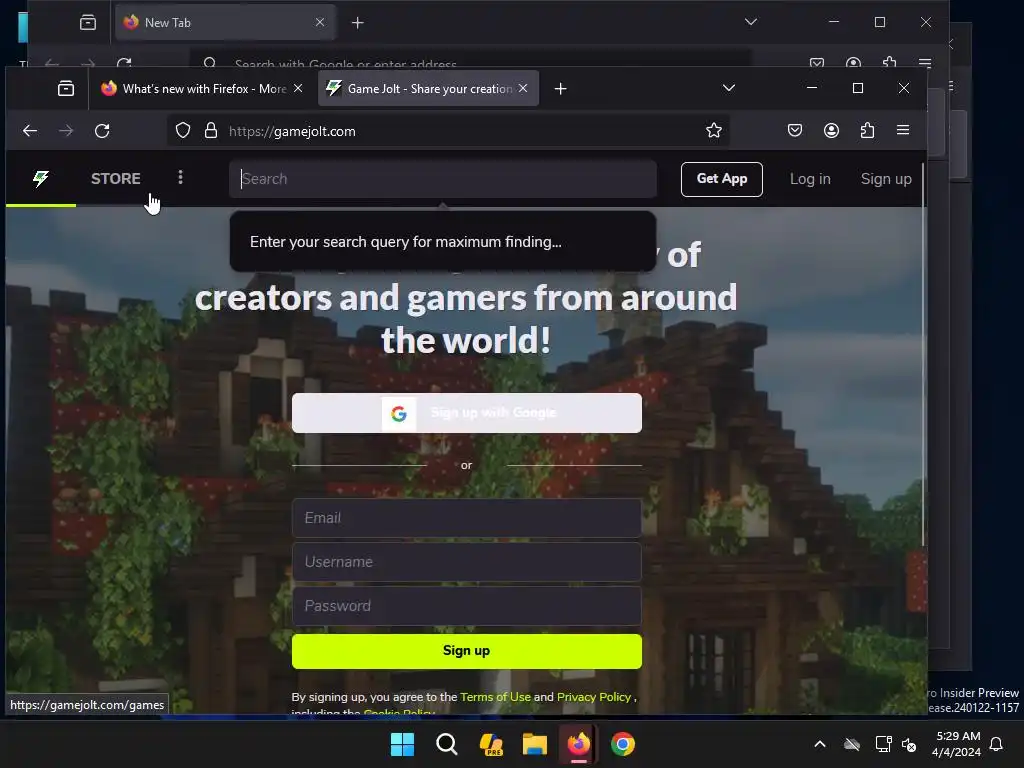Open the Terms of Use link
Screen dimensions: 1024x768
point(495,697)
